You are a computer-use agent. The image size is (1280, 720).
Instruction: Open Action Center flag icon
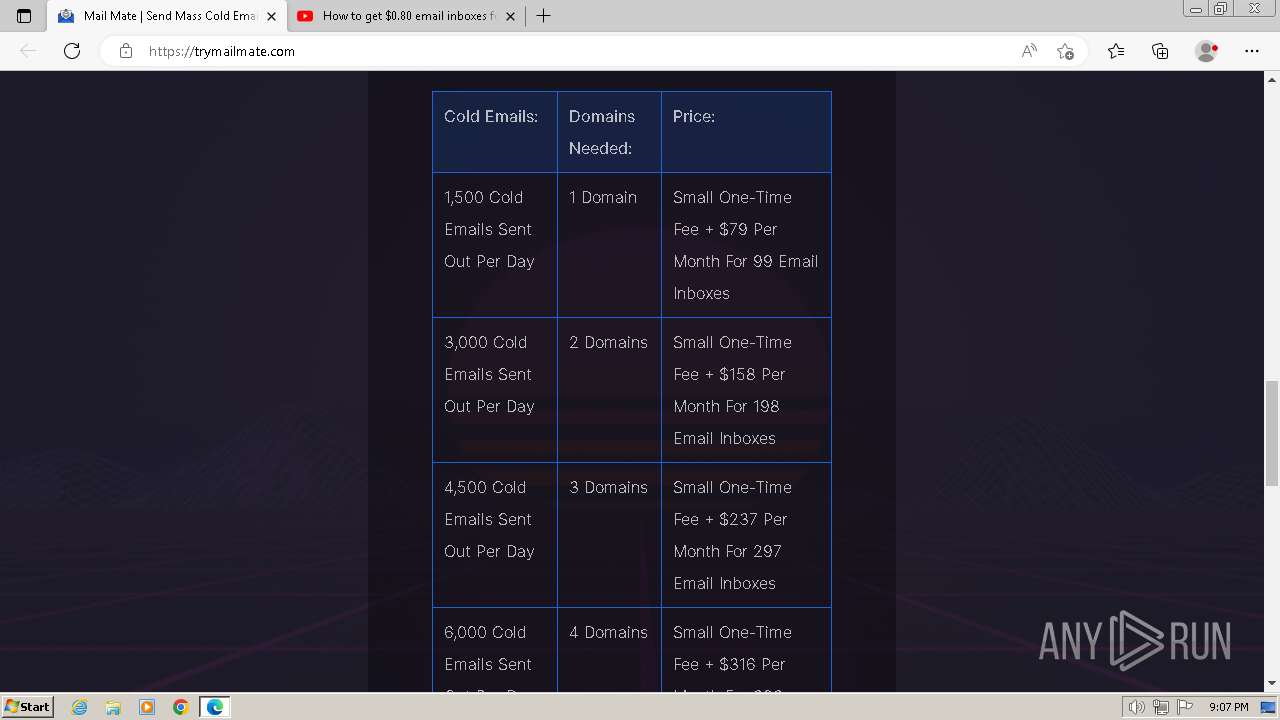(1184, 707)
